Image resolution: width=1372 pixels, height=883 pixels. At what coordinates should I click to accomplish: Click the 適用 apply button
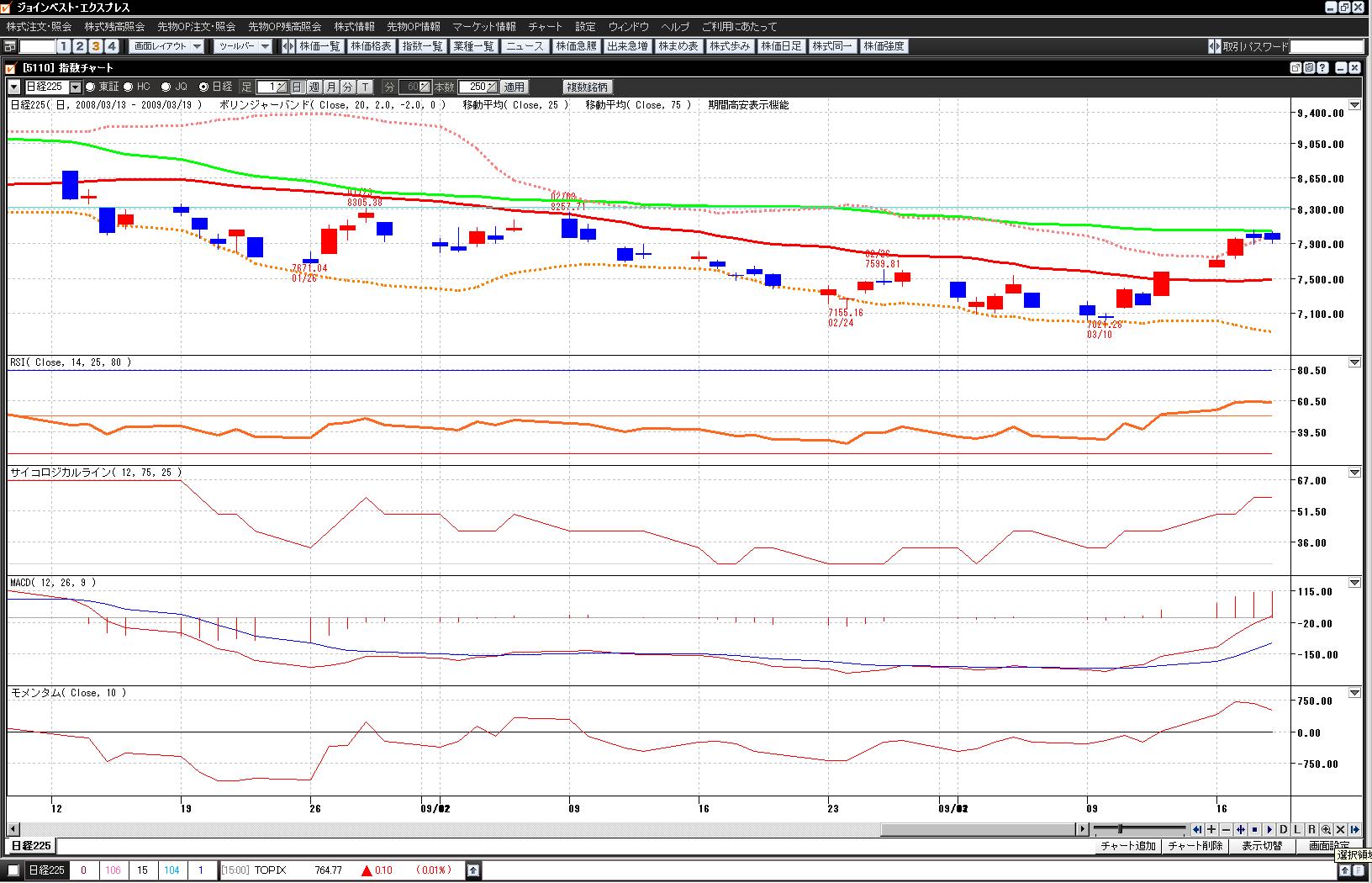tap(514, 87)
